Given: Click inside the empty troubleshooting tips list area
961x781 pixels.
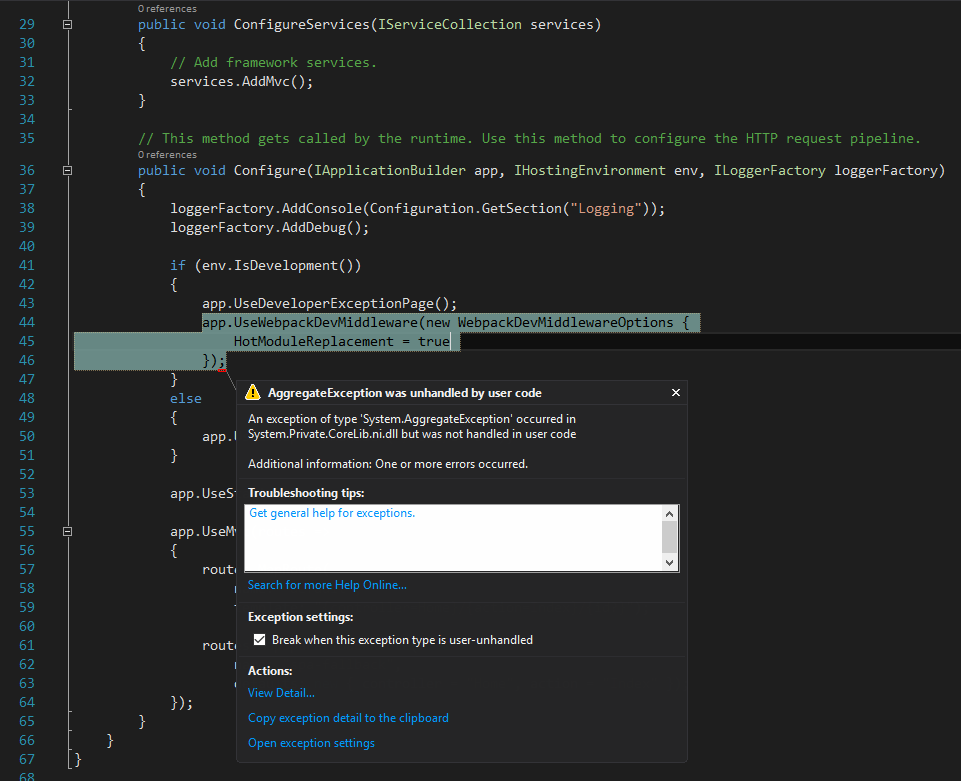Looking at the screenshot, I should [450, 548].
